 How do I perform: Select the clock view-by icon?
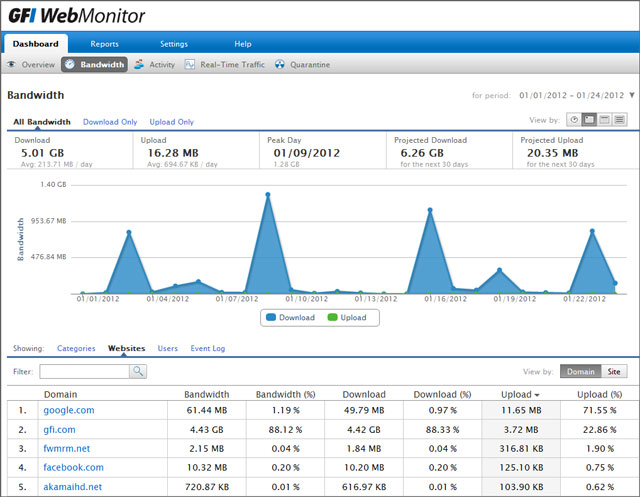pos(574,120)
